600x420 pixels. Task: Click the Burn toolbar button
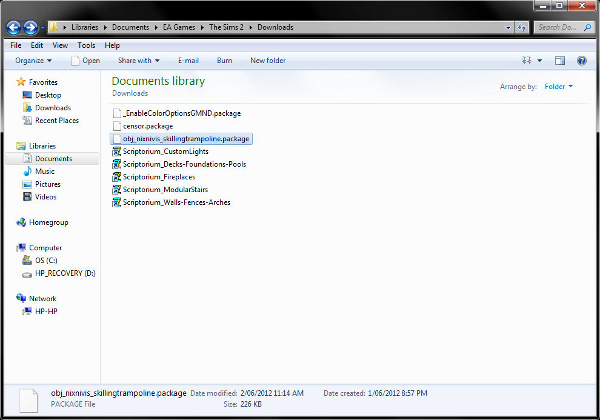tap(225, 60)
